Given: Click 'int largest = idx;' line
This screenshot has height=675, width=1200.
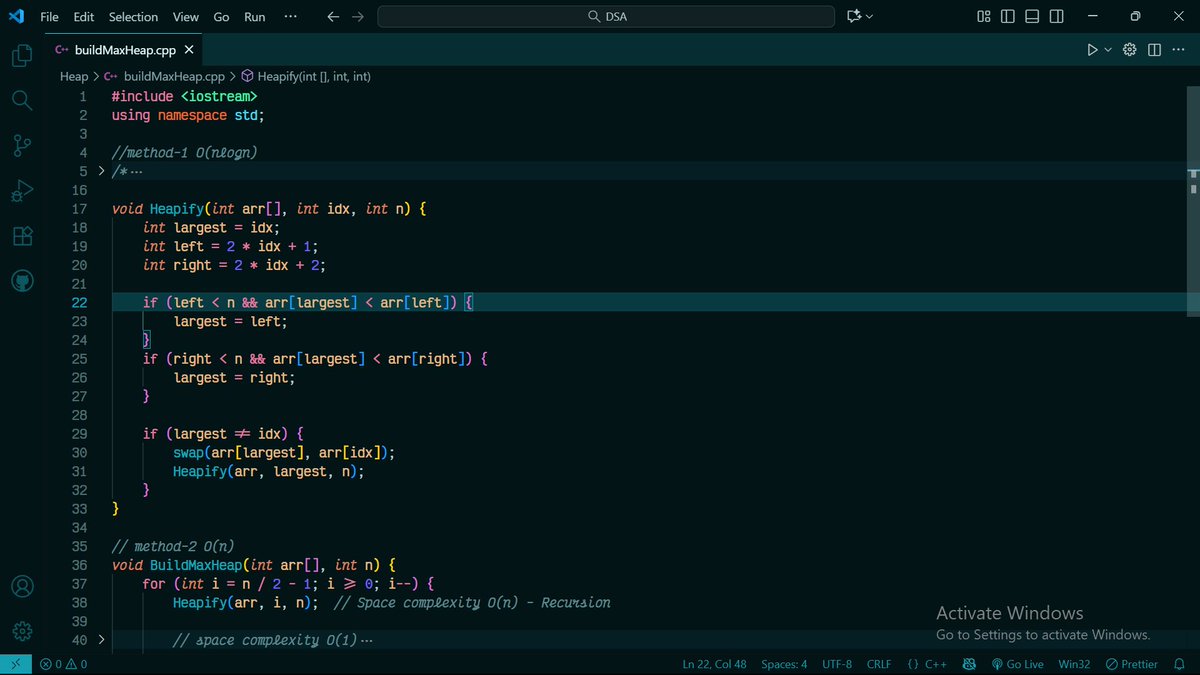Looking at the screenshot, I should click(x=211, y=228).
